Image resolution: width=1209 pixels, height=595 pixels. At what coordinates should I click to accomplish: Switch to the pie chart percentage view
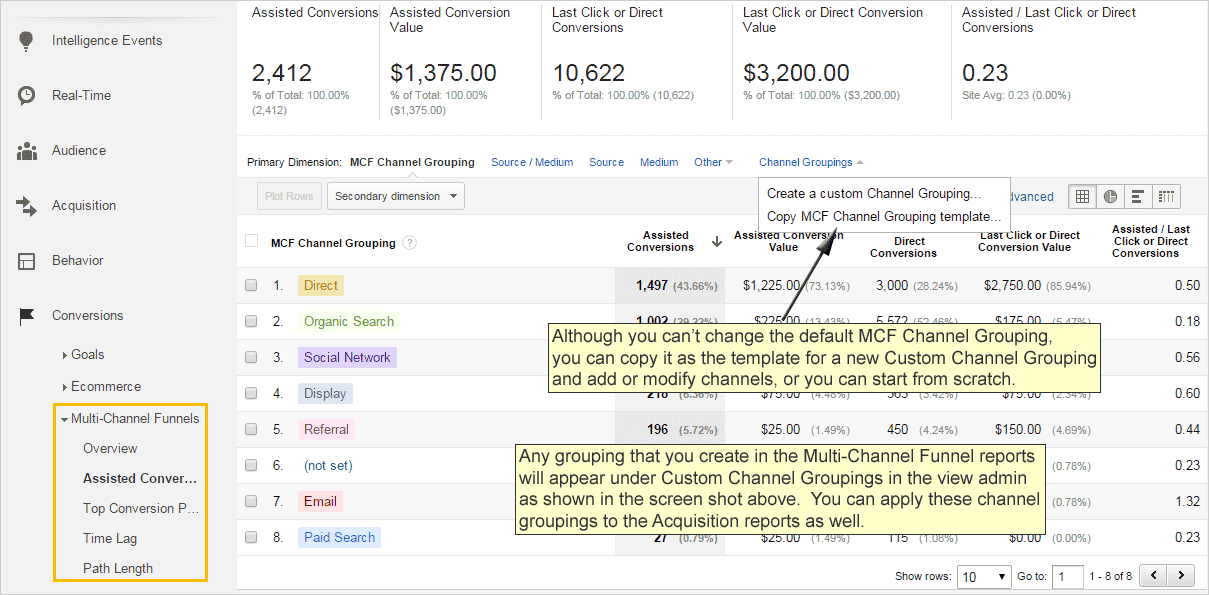(x=1110, y=196)
